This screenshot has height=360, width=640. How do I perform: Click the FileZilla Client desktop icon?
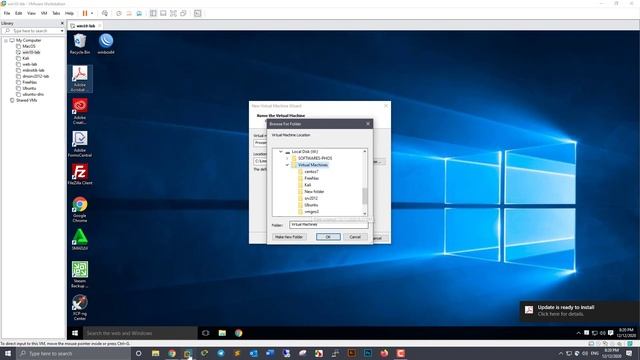80,175
